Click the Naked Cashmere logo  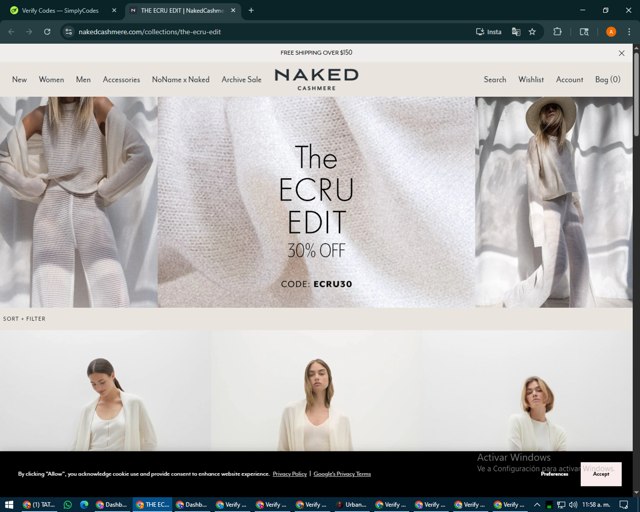click(x=317, y=79)
